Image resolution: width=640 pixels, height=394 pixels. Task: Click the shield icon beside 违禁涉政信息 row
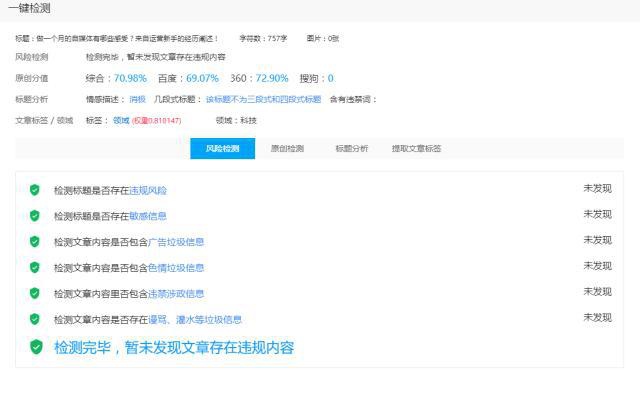coord(35,293)
